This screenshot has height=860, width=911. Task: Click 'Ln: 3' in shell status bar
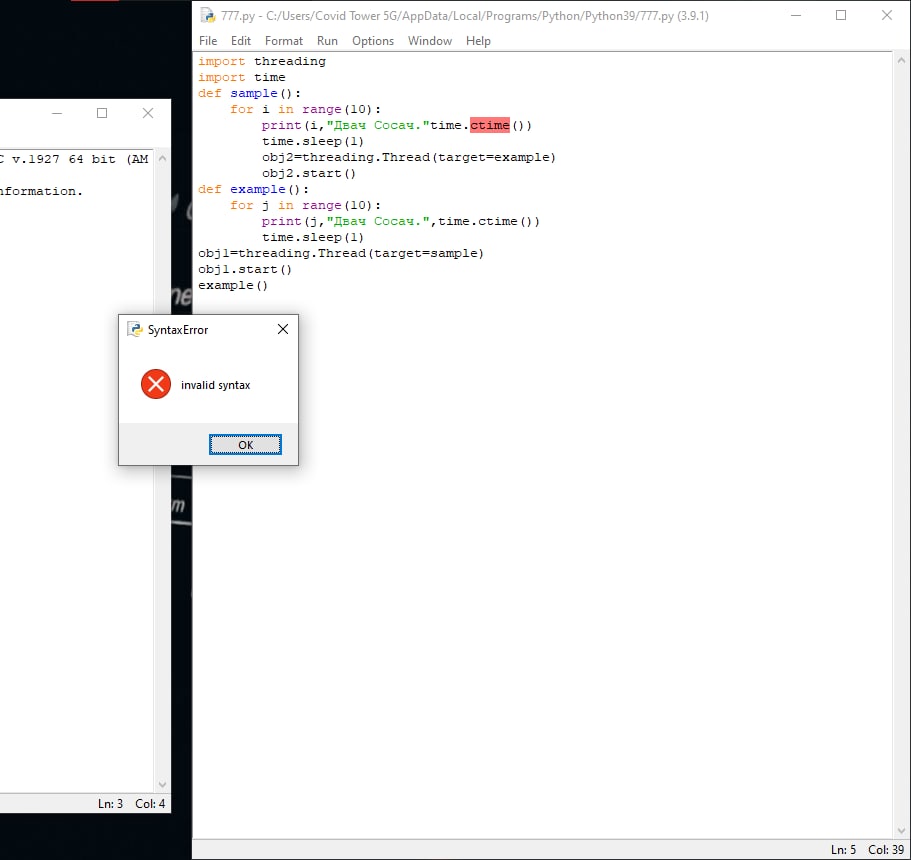110,804
